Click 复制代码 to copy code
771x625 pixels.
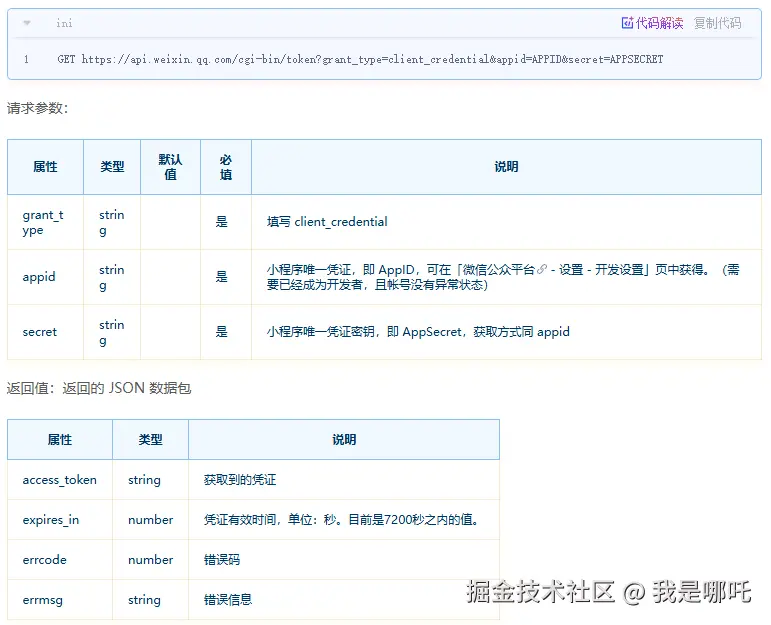pyautogui.click(x=717, y=23)
